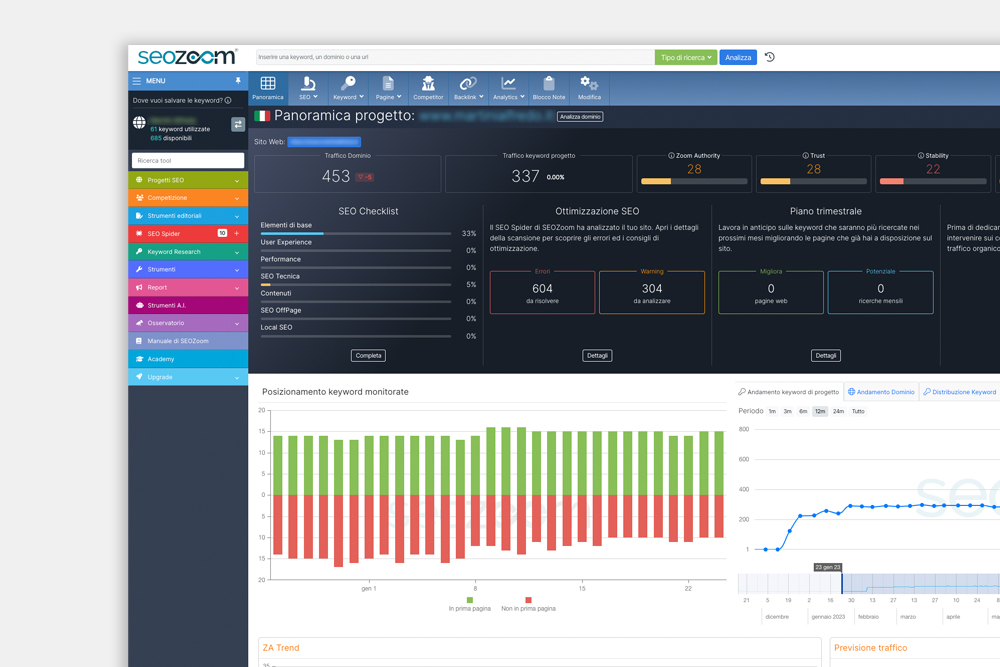Click the 'Elementi di base' progress bar
1000x667 pixels.
coord(356,233)
